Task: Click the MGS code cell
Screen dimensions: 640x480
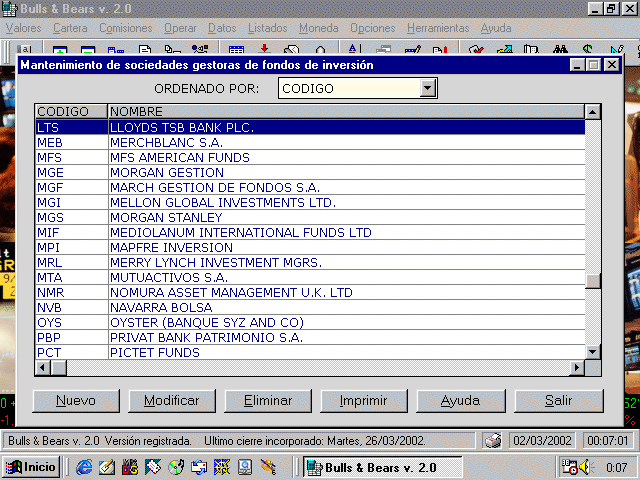Action: coord(71,218)
